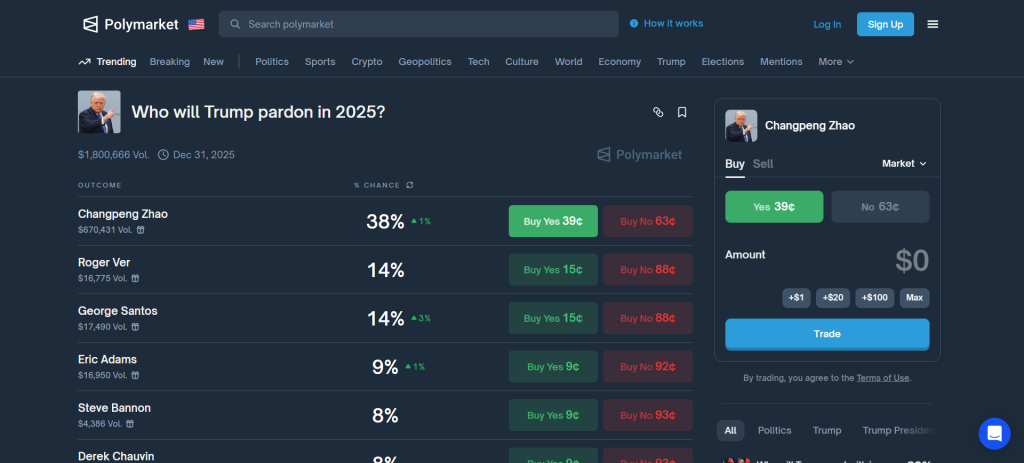1024x463 pixels.
Task: Click the Trending arrow icon
Action: pos(84,62)
